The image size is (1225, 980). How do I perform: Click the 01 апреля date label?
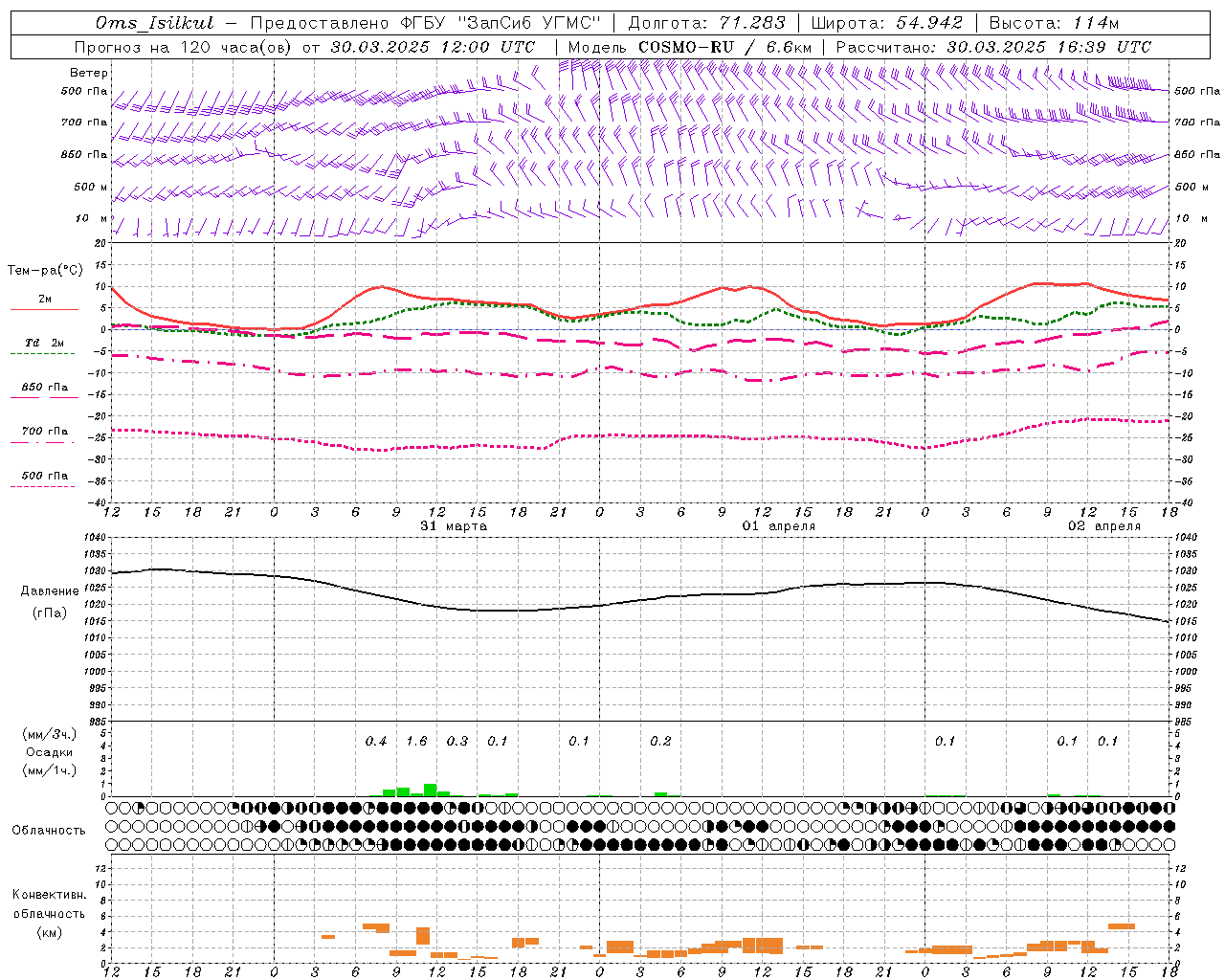pyautogui.click(x=779, y=526)
